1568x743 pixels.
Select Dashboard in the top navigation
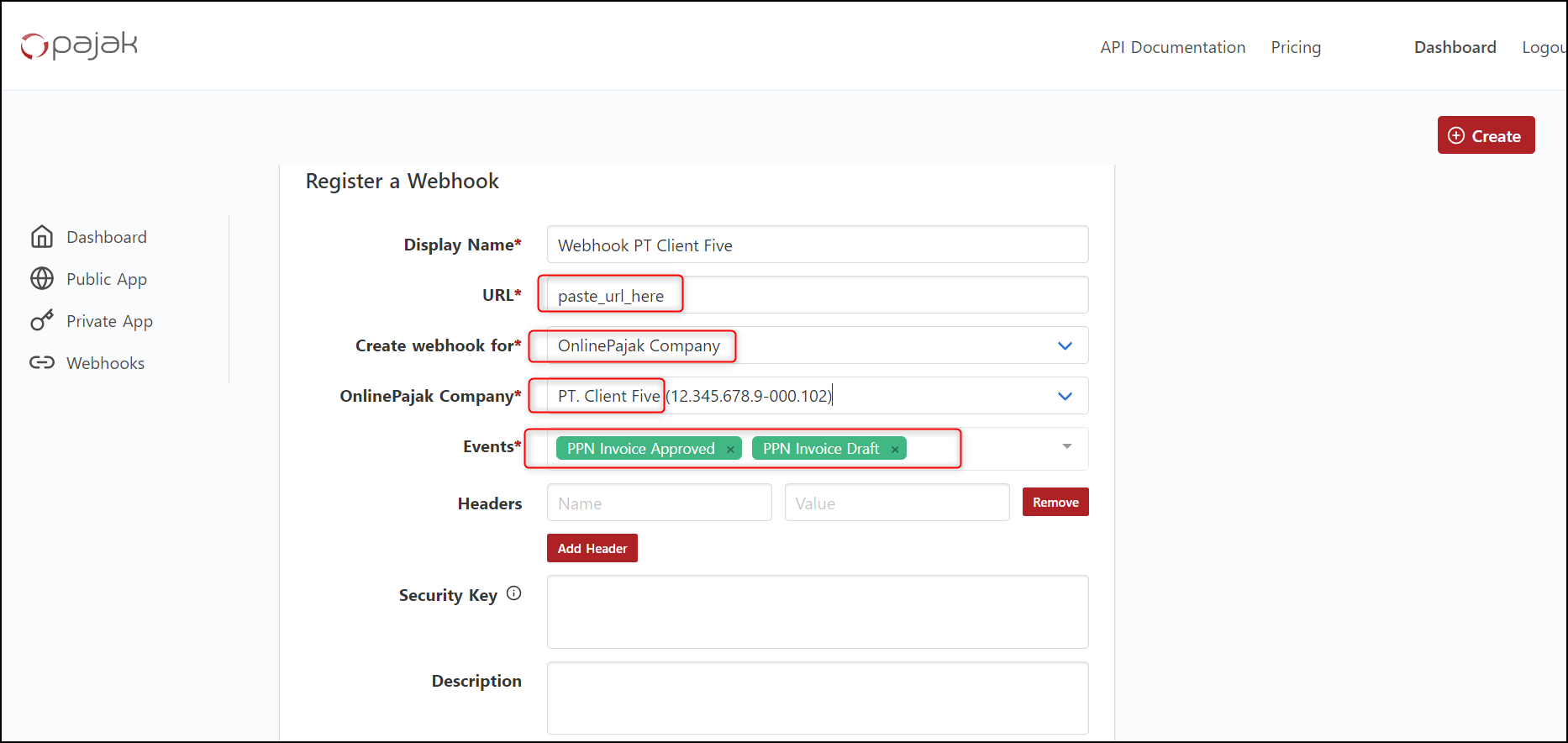(1455, 48)
